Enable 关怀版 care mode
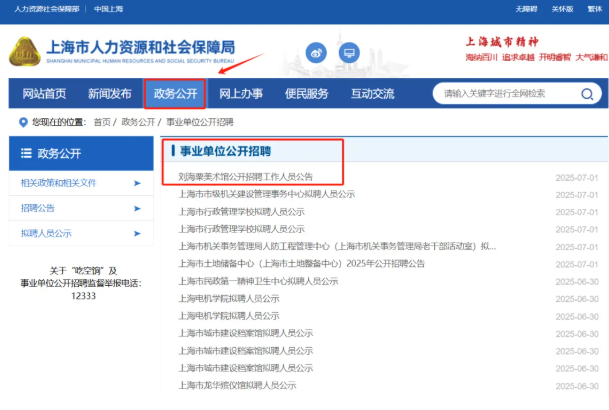 tap(562, 7)
